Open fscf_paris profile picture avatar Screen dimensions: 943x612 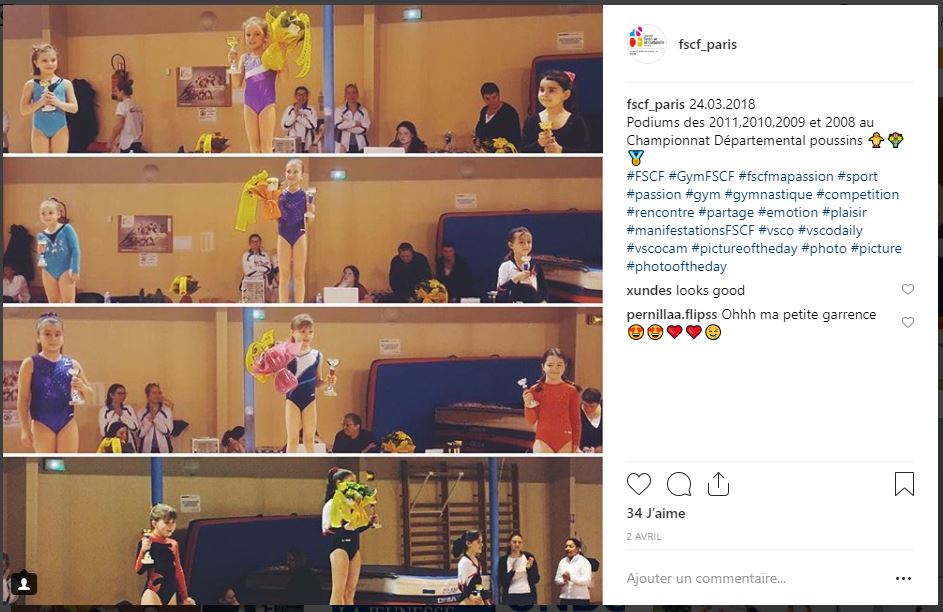click(x=647, y=44)
